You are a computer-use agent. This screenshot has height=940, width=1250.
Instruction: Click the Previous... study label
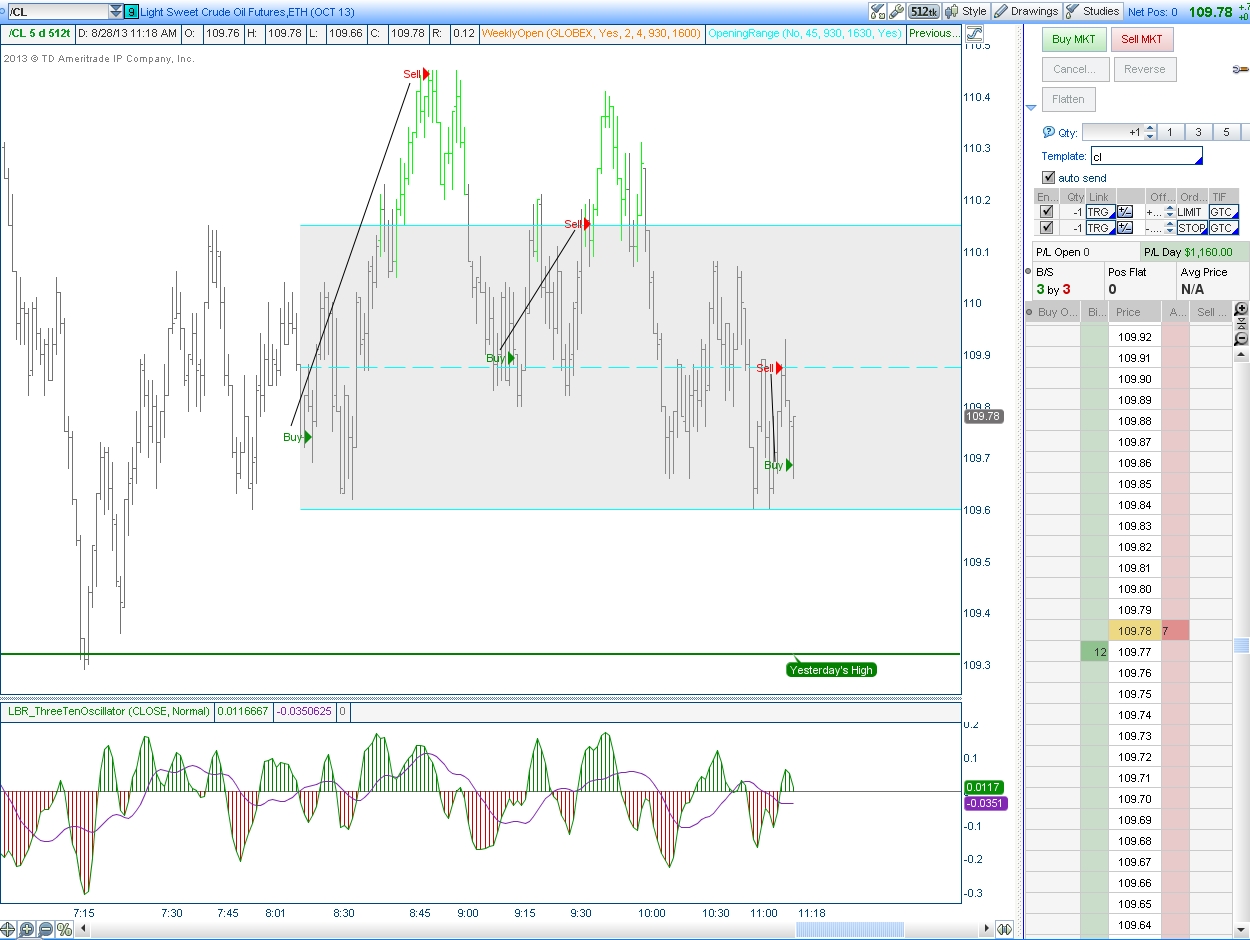pos(934,33)
